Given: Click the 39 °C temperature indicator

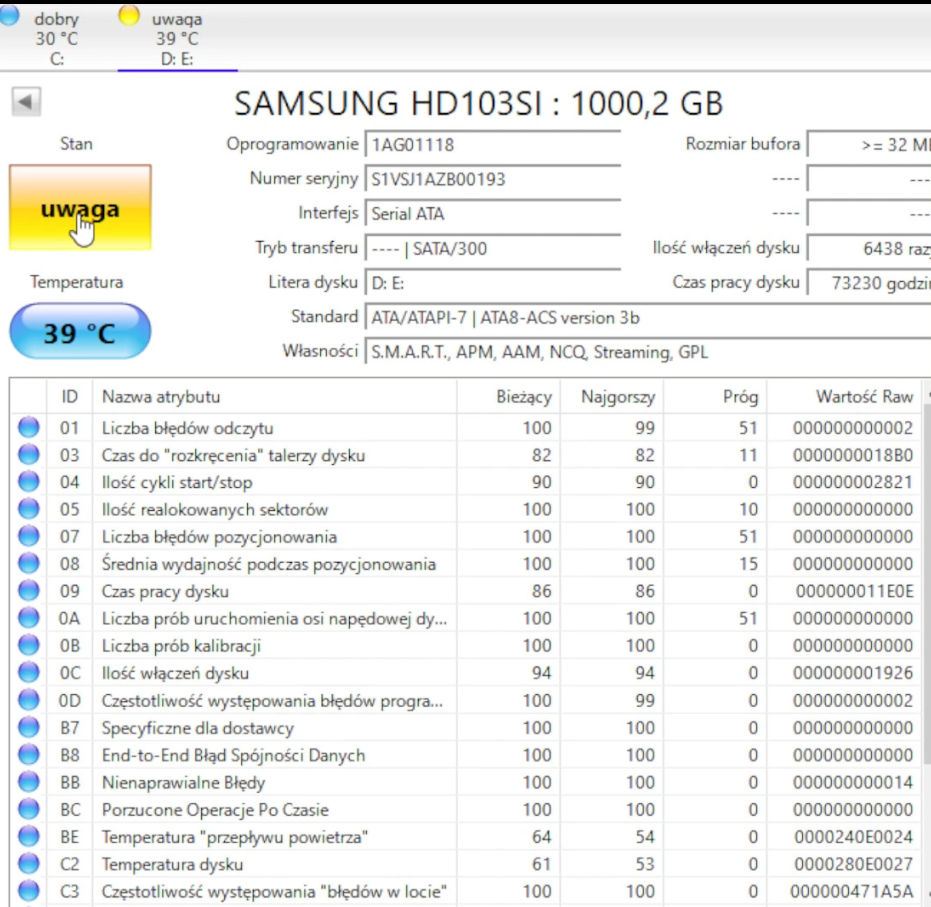Looking at the screenshot, I should coord(80,331).
